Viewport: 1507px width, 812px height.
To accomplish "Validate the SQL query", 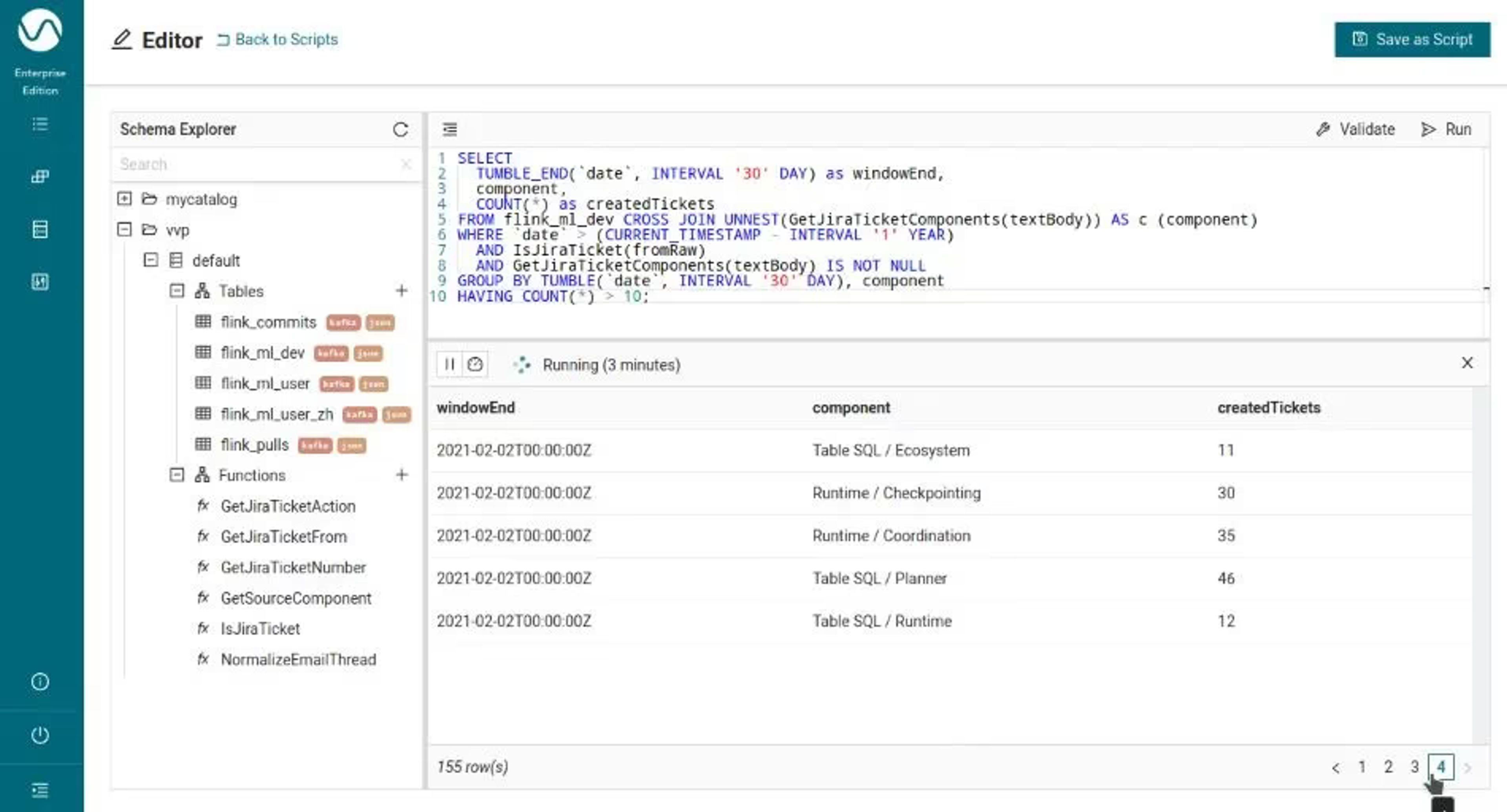I will tap(1356, 129).
